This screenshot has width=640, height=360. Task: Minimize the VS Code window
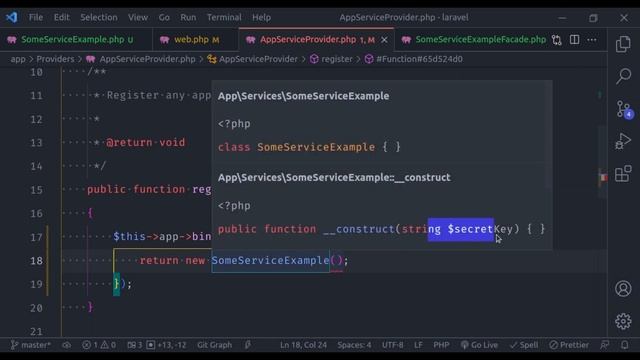pyautogui.click(x=562, y=18)
